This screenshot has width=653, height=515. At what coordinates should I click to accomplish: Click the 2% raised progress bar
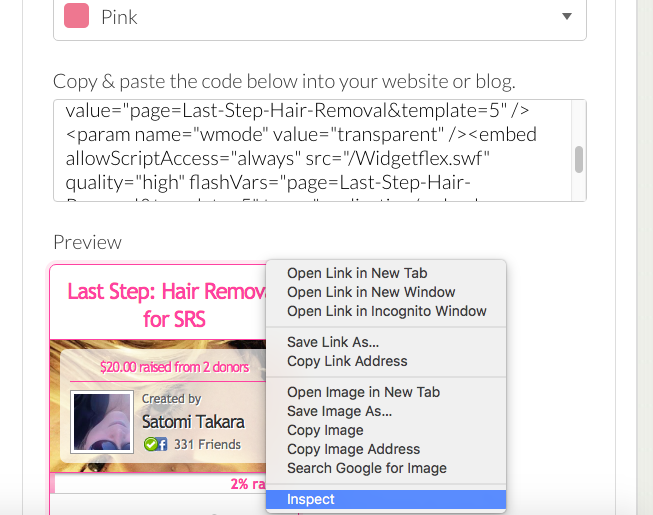pyautogui.click(x=158, y=484)
